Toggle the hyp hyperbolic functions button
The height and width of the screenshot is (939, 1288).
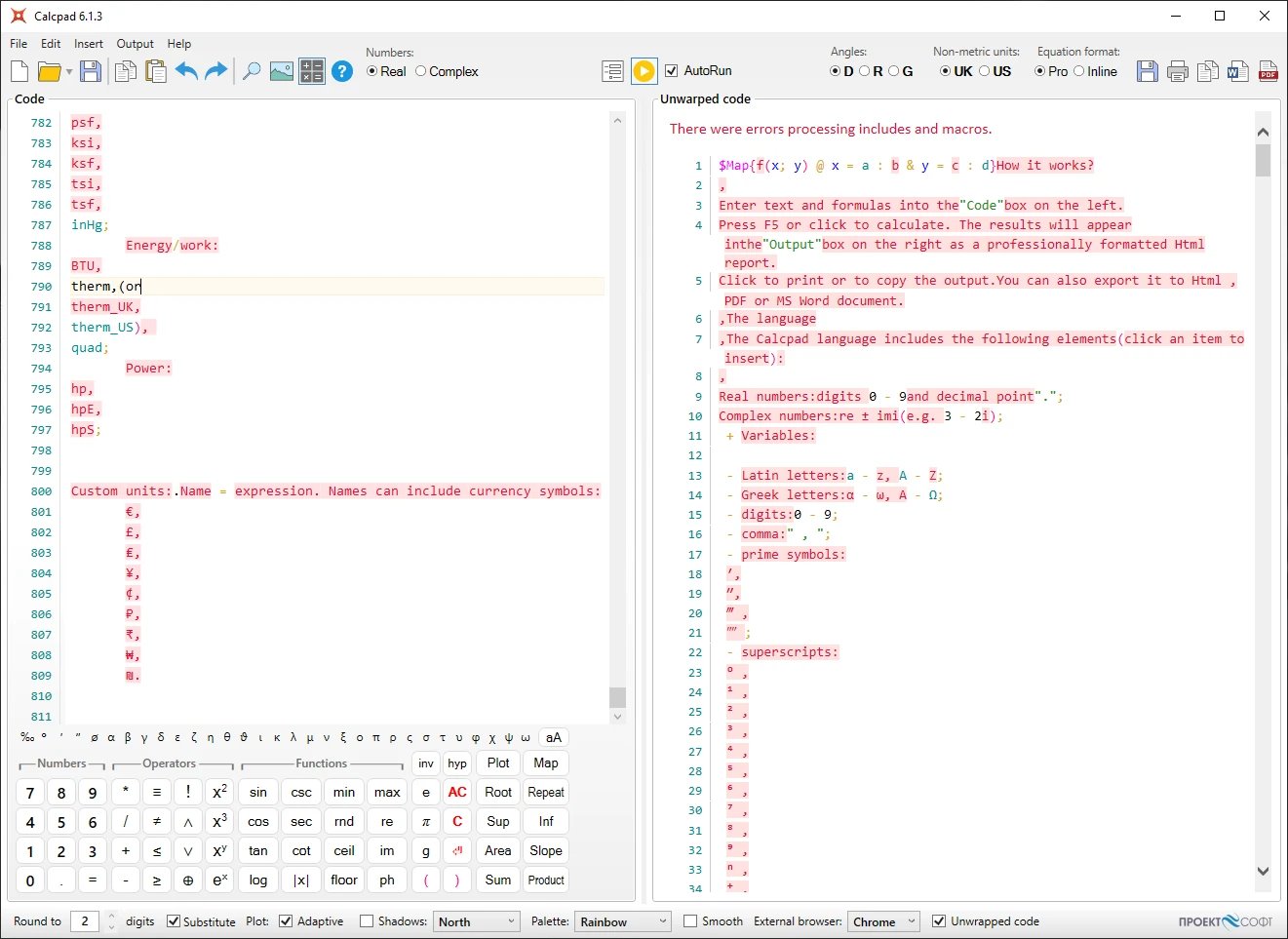point(457,763)
